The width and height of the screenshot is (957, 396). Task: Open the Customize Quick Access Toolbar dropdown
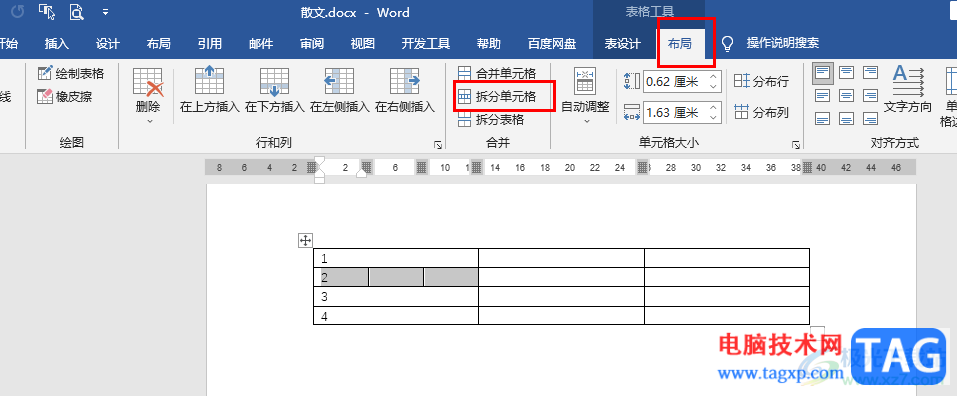point(106,12)
